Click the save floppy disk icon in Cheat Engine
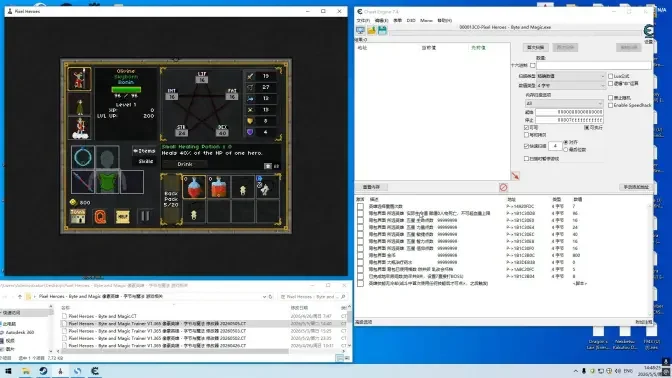The image size is (672, 378). click(382, 30)
